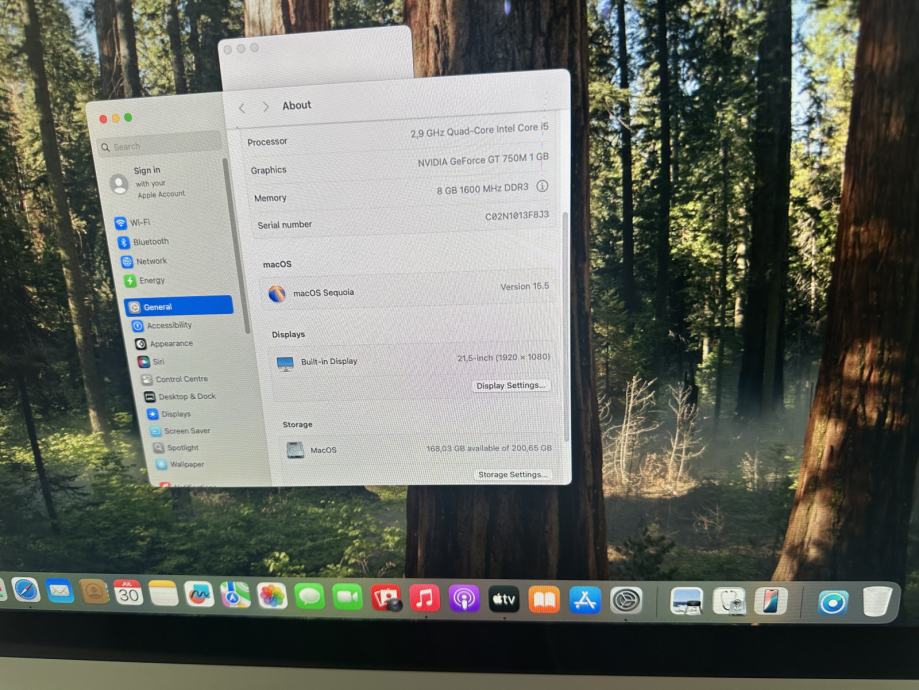Select Desktop & Dock in the sidebar
The width and height of the screenshot is (919, 690).
pos(181,397)
